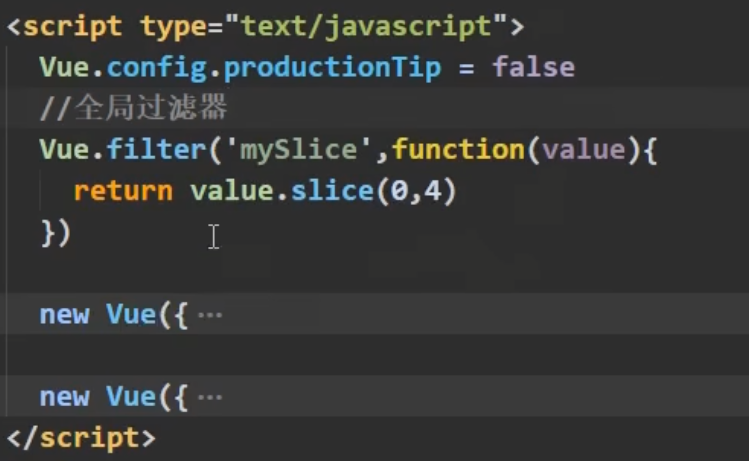Screen dimensions: 749x461
Task: Expand the first folded new Vue block
Action: coord(210,315)
